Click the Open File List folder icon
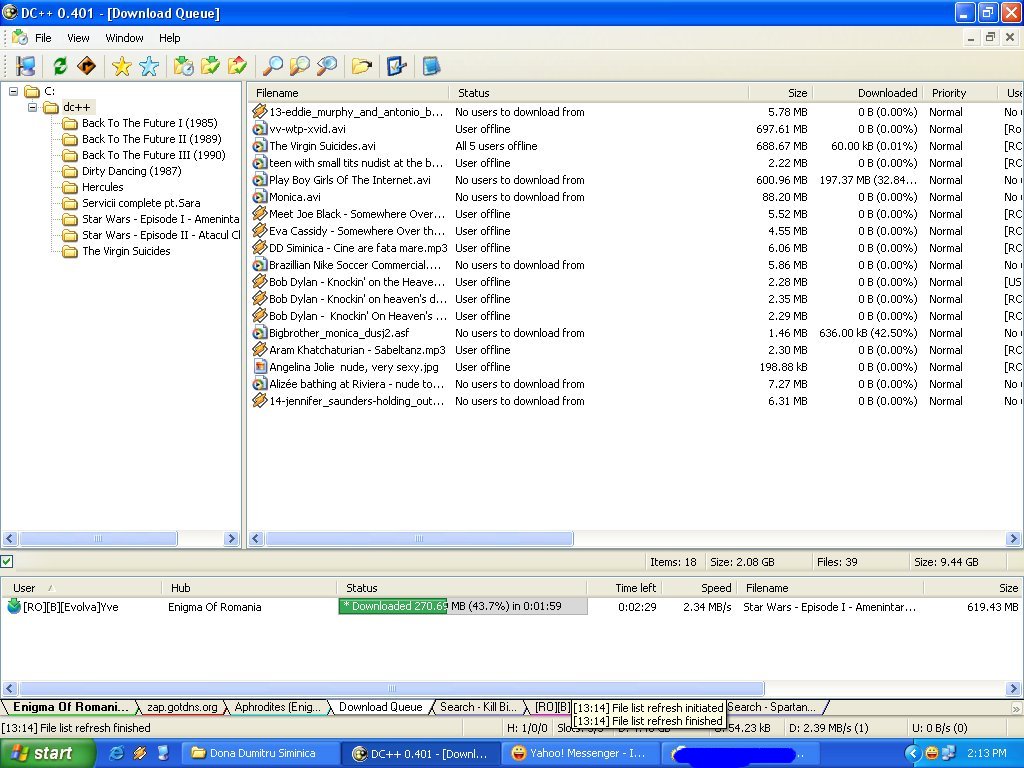Image resolution: width=1024 pixels, height=768 pixels. click(x=361, y=66)
